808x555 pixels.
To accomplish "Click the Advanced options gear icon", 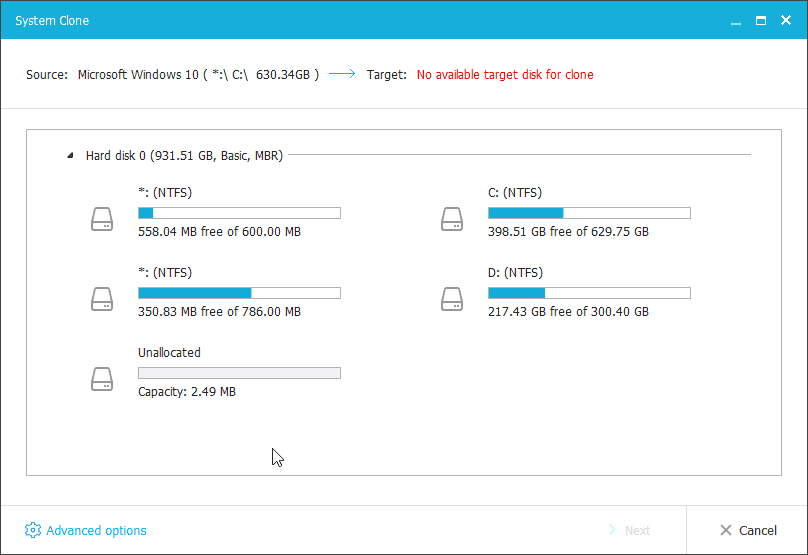I will point(33,530).
